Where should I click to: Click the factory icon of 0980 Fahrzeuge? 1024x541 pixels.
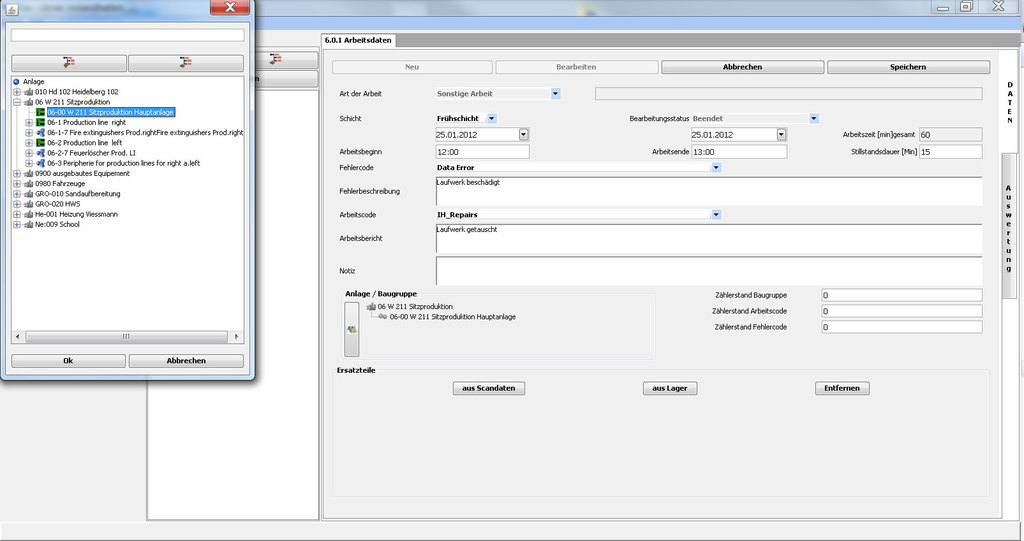[x=28, y=184]
